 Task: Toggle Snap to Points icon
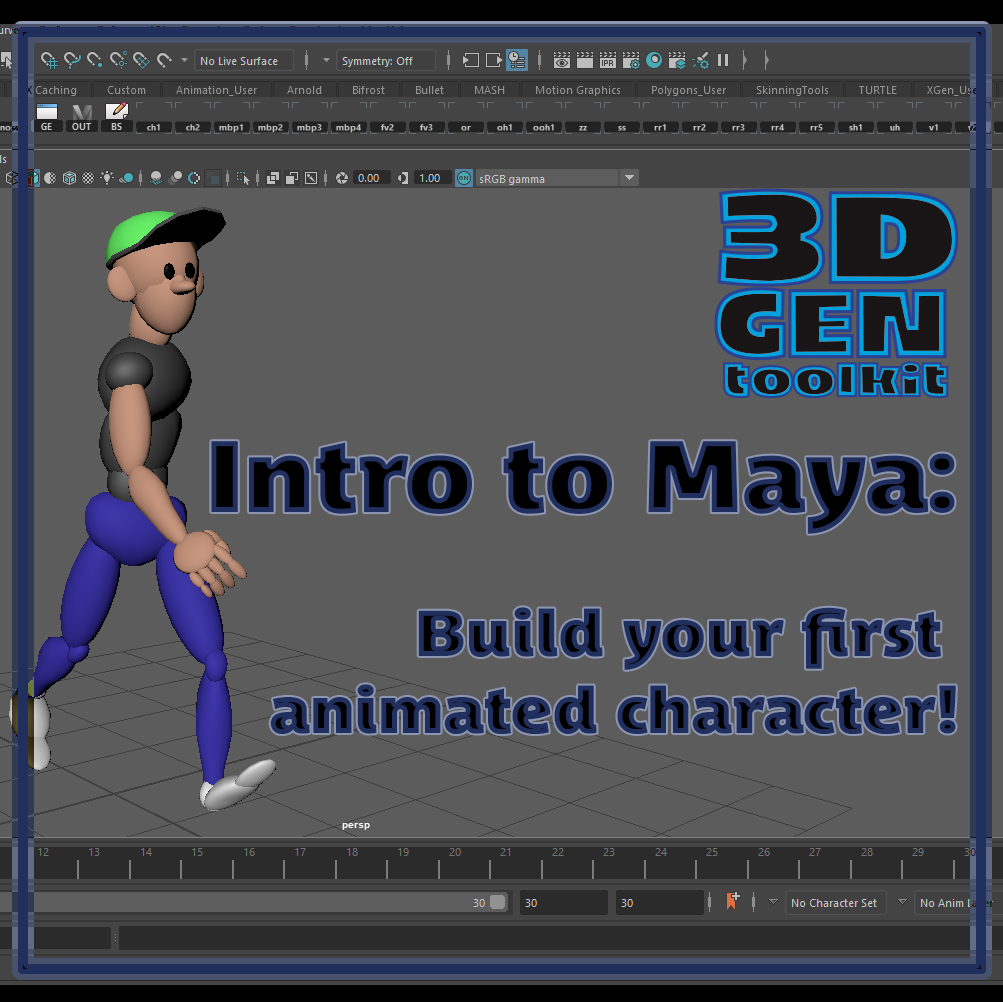(95, 60)
